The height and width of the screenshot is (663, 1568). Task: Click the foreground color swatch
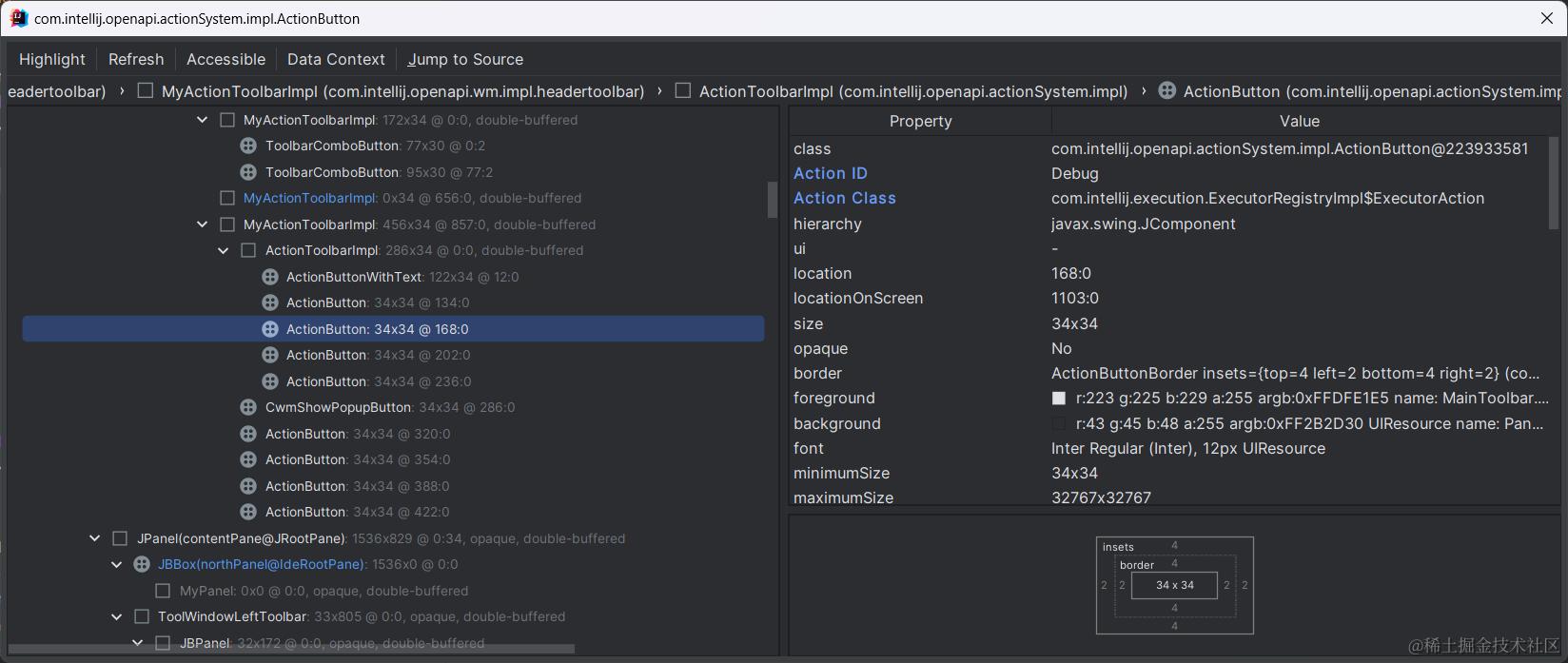tap(1059, 399)
